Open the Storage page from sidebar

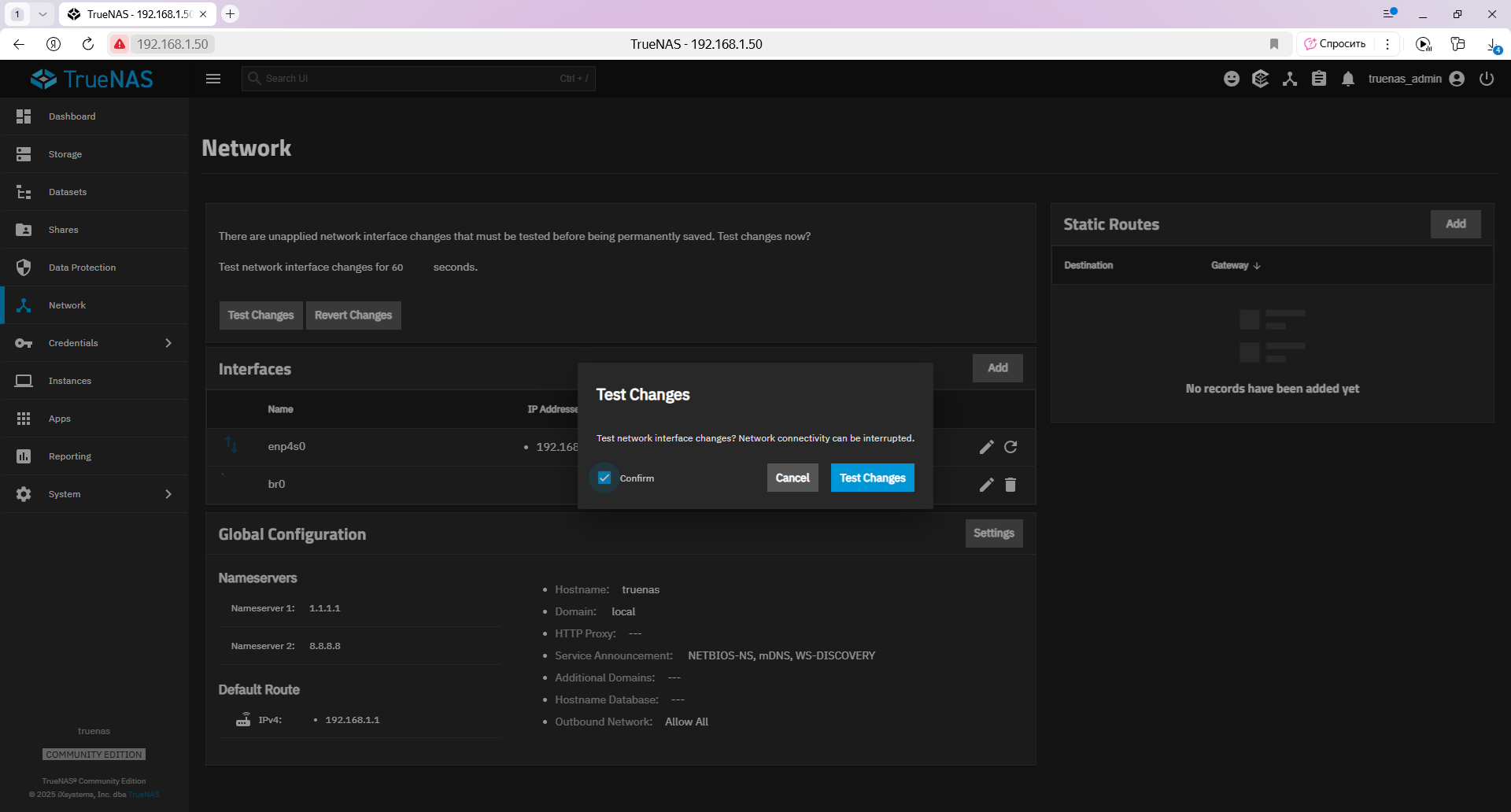coord(94,154)
